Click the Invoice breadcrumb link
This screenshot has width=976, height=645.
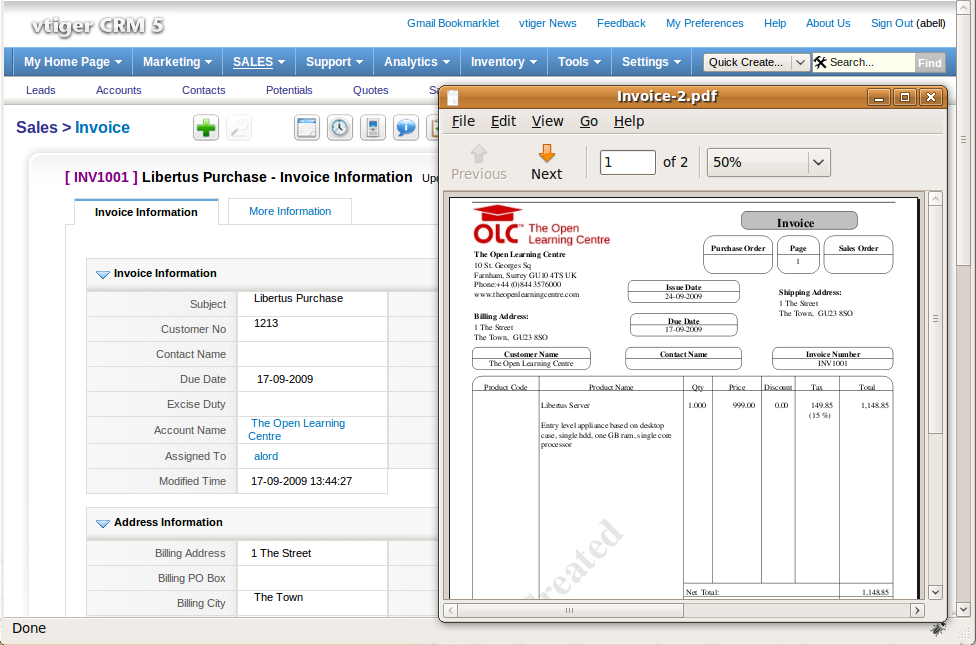102,128
